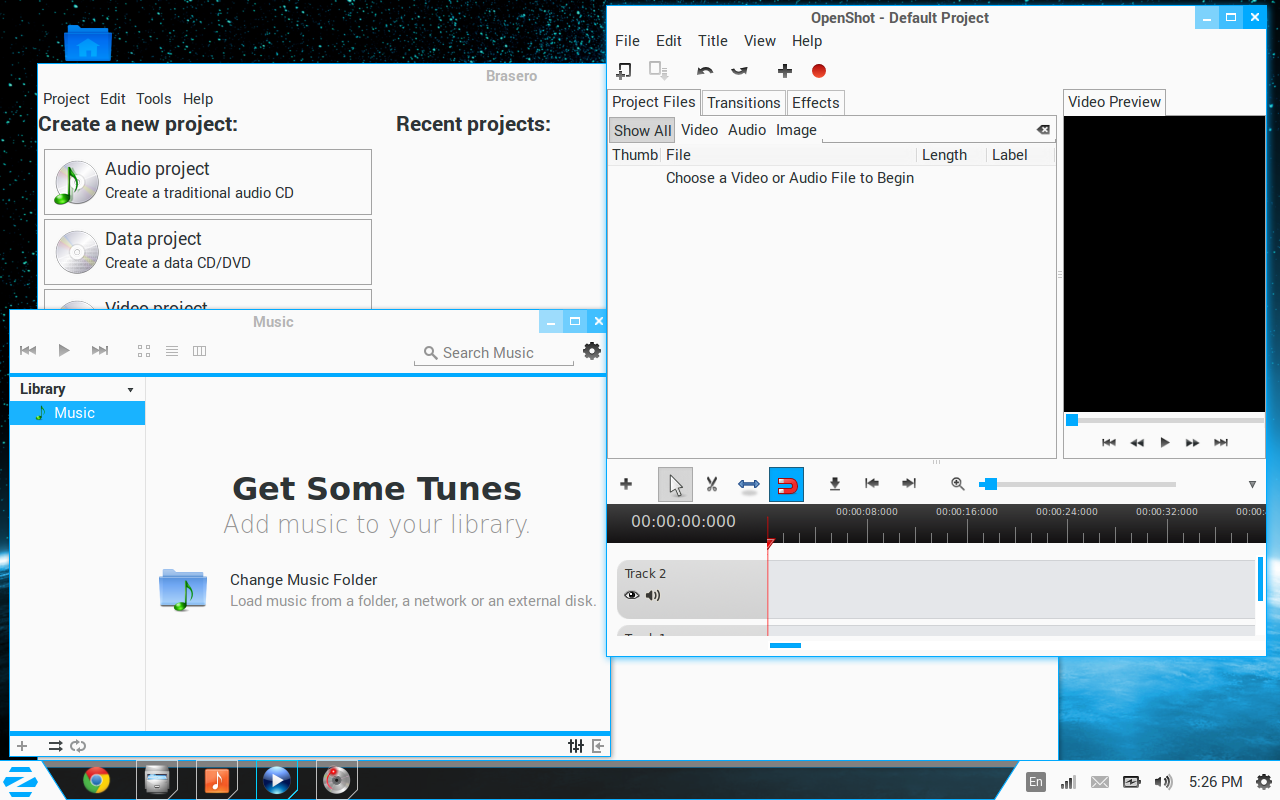The image size is (1280, 800).
Task: Click the next track button in Music
Action: click(100, 350)
